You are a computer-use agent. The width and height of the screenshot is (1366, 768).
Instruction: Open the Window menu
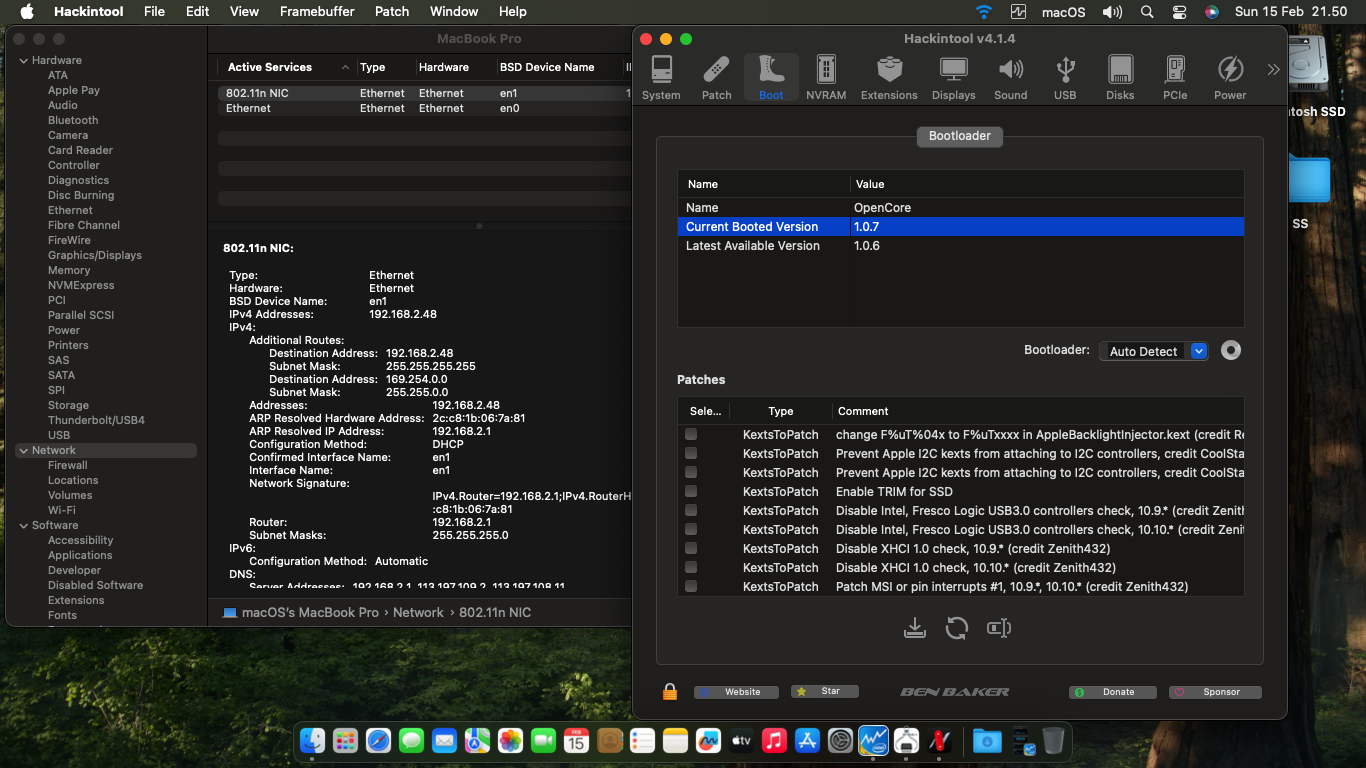[454, 12]
